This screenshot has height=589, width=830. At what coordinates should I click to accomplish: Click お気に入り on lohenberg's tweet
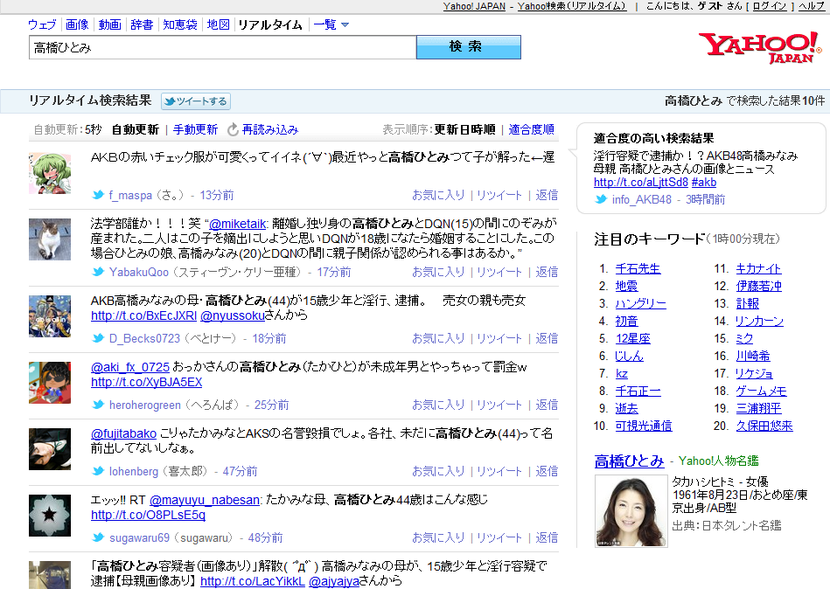(x=438, y=471)
